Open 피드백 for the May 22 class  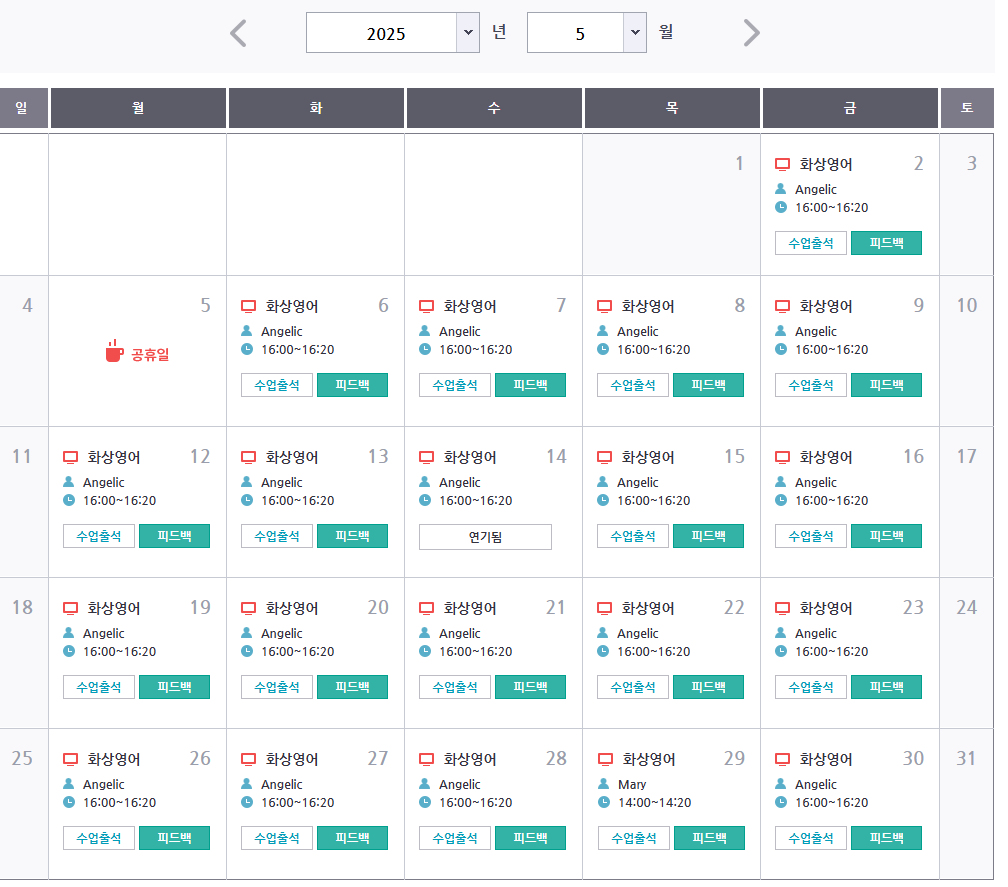(708, 687)
